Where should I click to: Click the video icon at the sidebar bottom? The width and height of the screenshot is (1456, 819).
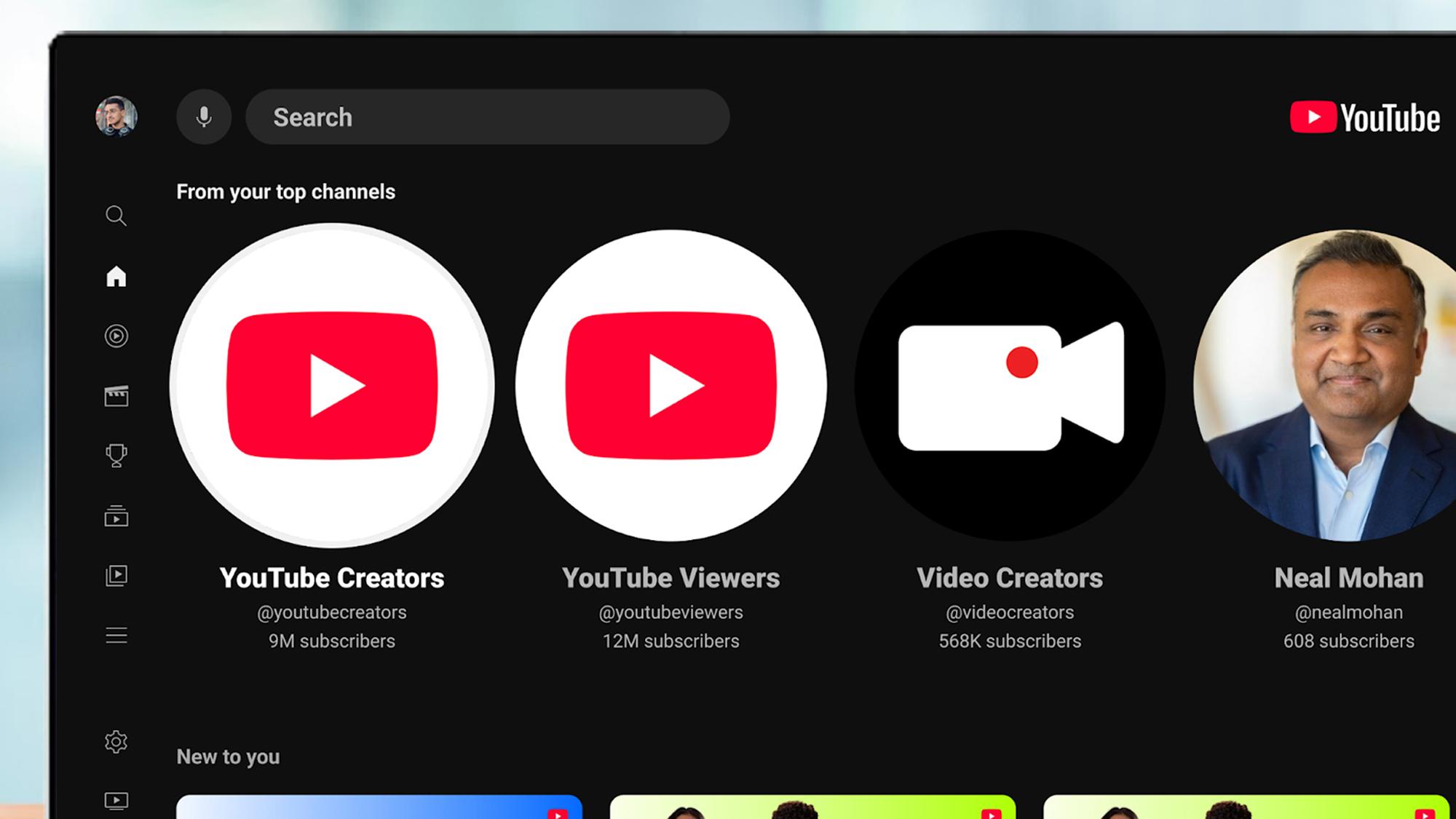[x=116, y=801]
